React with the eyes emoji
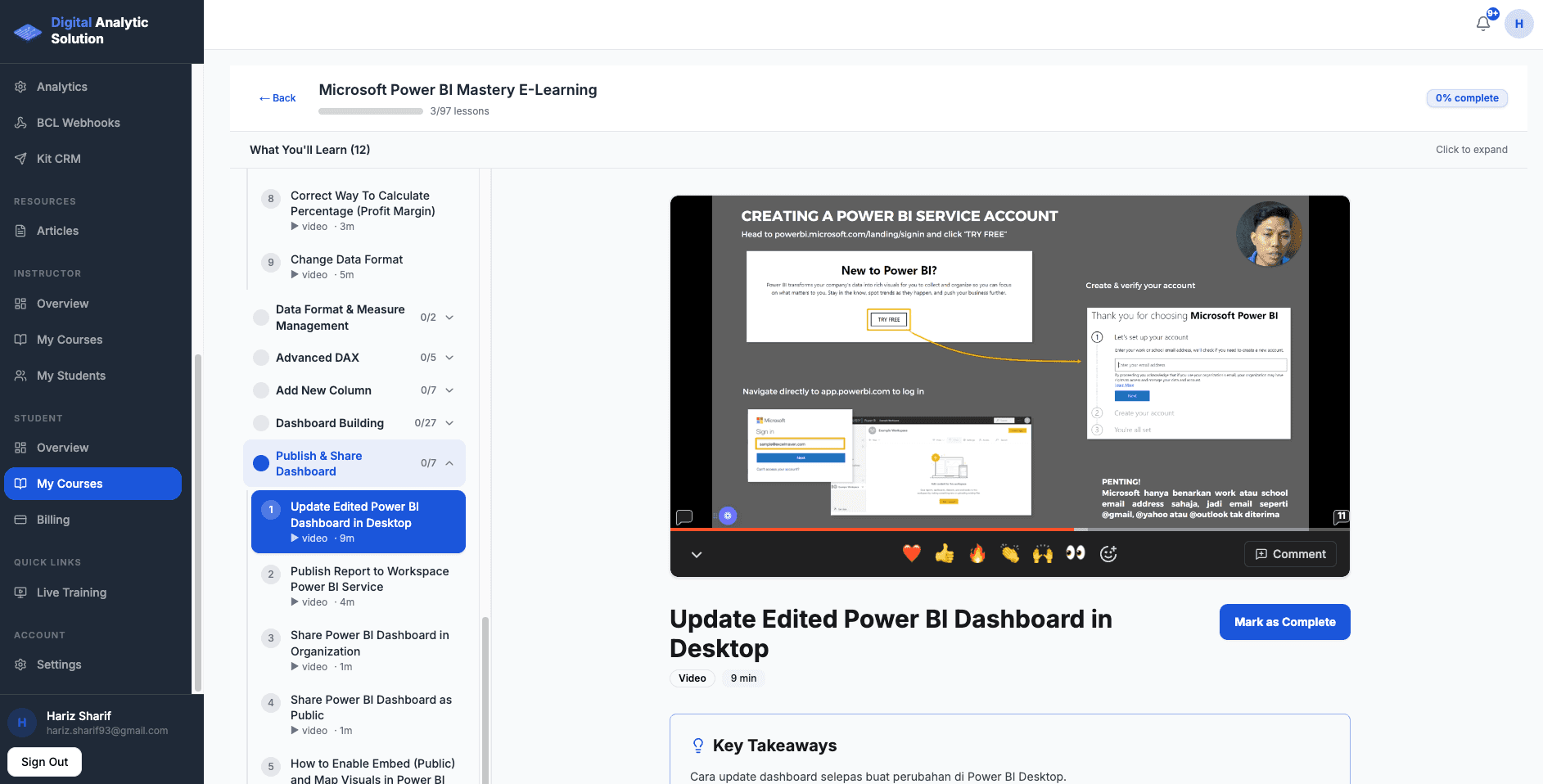The height and width of the screenshot is (784, 1543). click(x=1076, y=554)
